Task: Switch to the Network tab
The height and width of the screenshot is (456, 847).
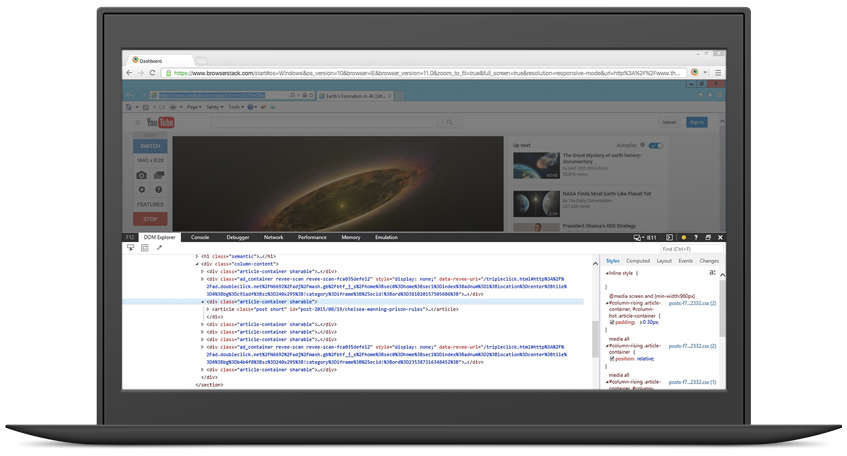Action: pyautogui.click(x=273, y=237)
